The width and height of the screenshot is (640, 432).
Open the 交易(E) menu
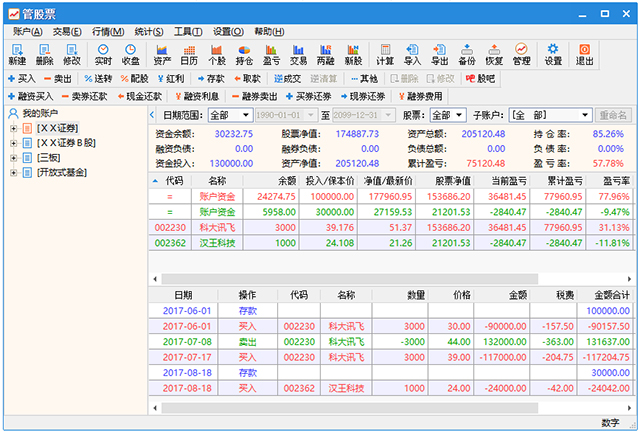(67, 31)
